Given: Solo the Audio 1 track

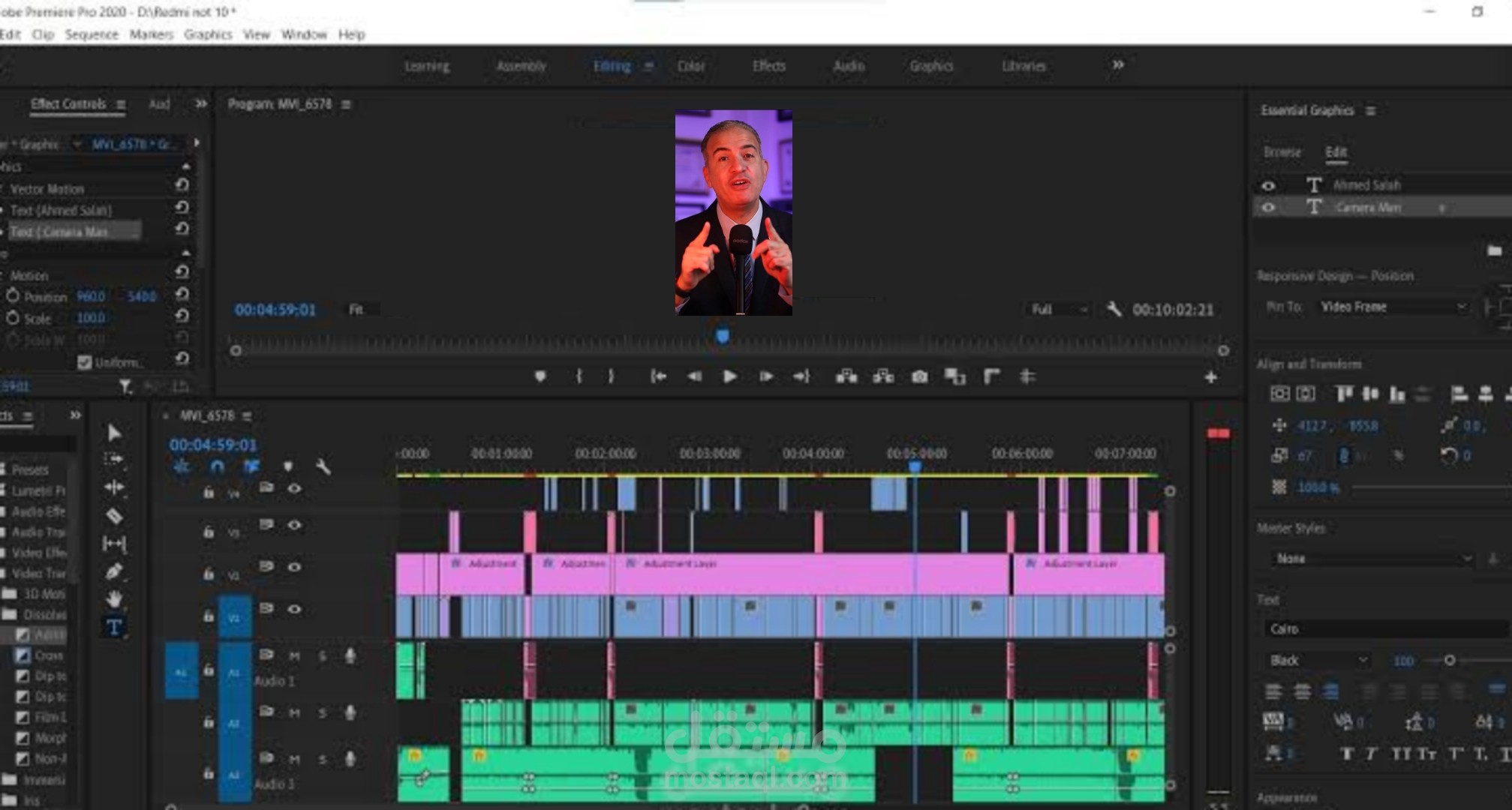Looking at the screenshot, I should tap(323, 656).
